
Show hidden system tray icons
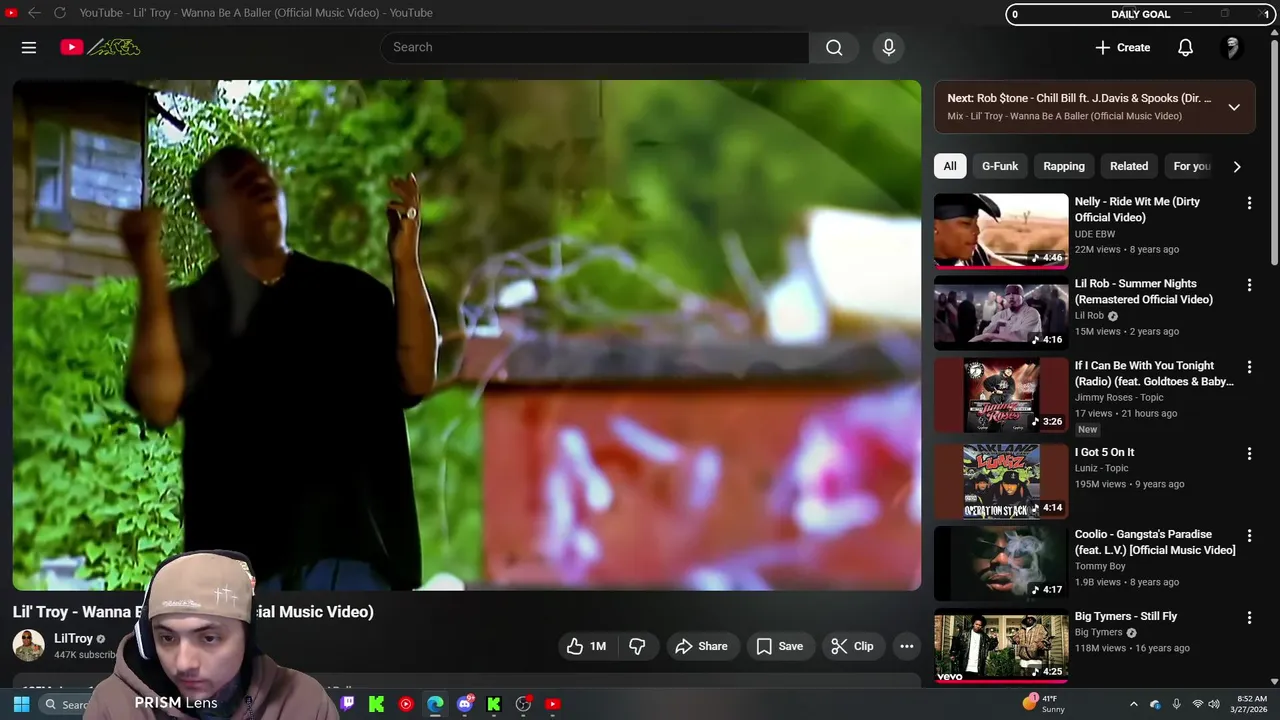pos(1133,704)
